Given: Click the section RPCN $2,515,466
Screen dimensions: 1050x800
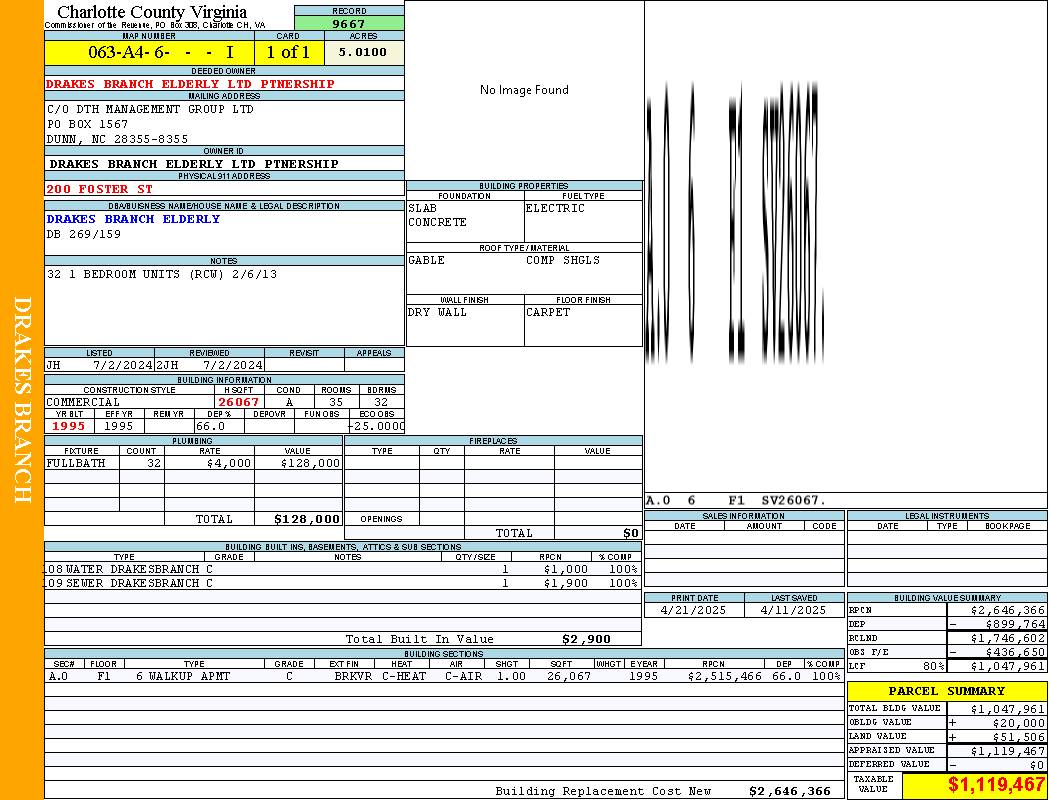Looking at the screenshot, I should point(725,677).
